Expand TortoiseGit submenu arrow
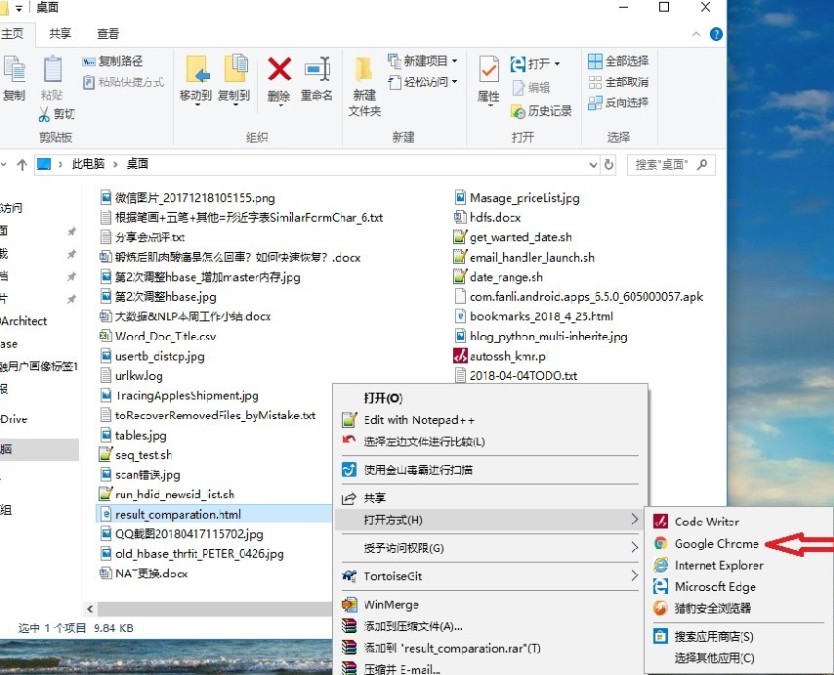 (x=634, y=576)
